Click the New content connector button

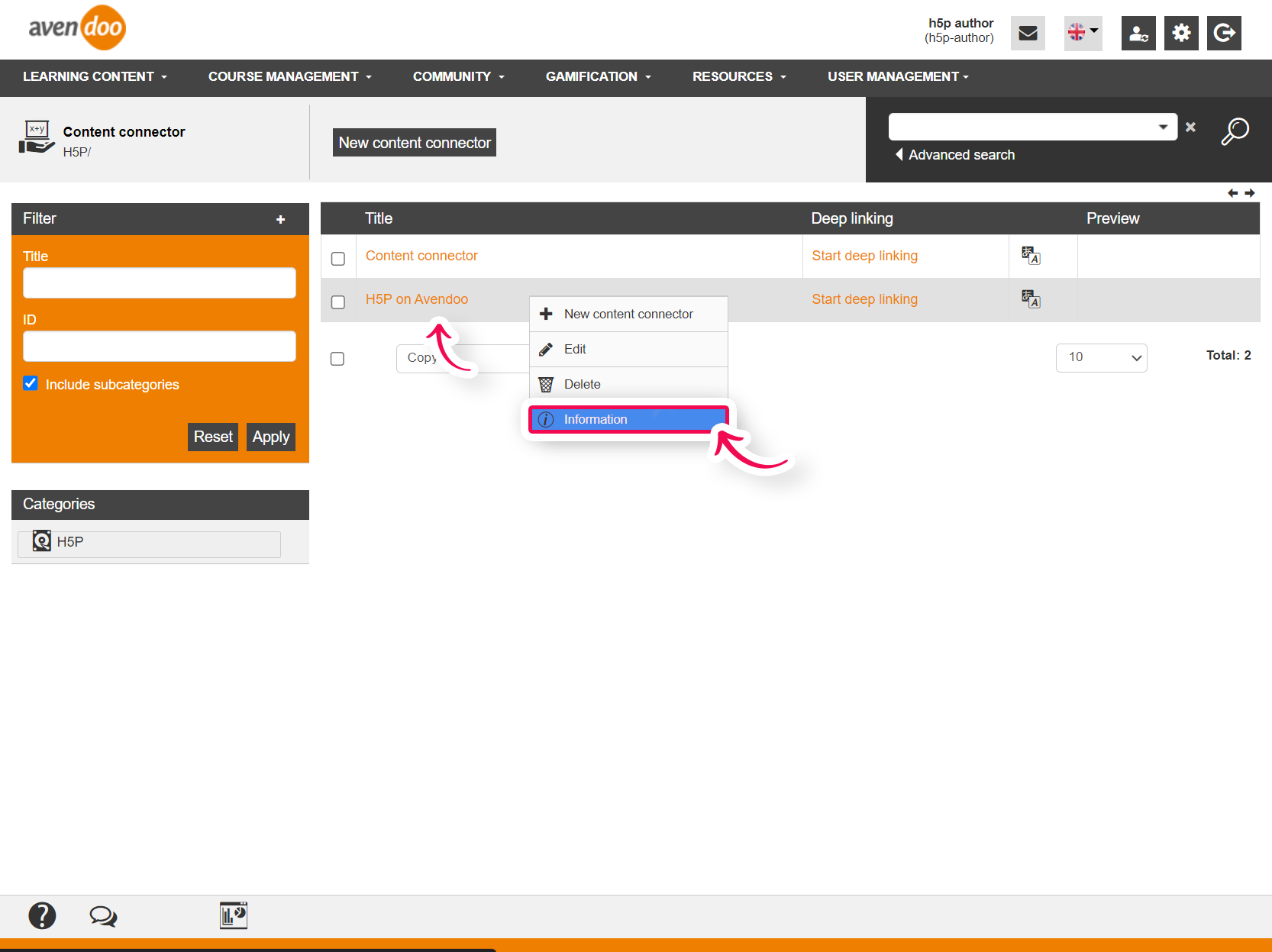pyautogui.click(x=415, y=143)
